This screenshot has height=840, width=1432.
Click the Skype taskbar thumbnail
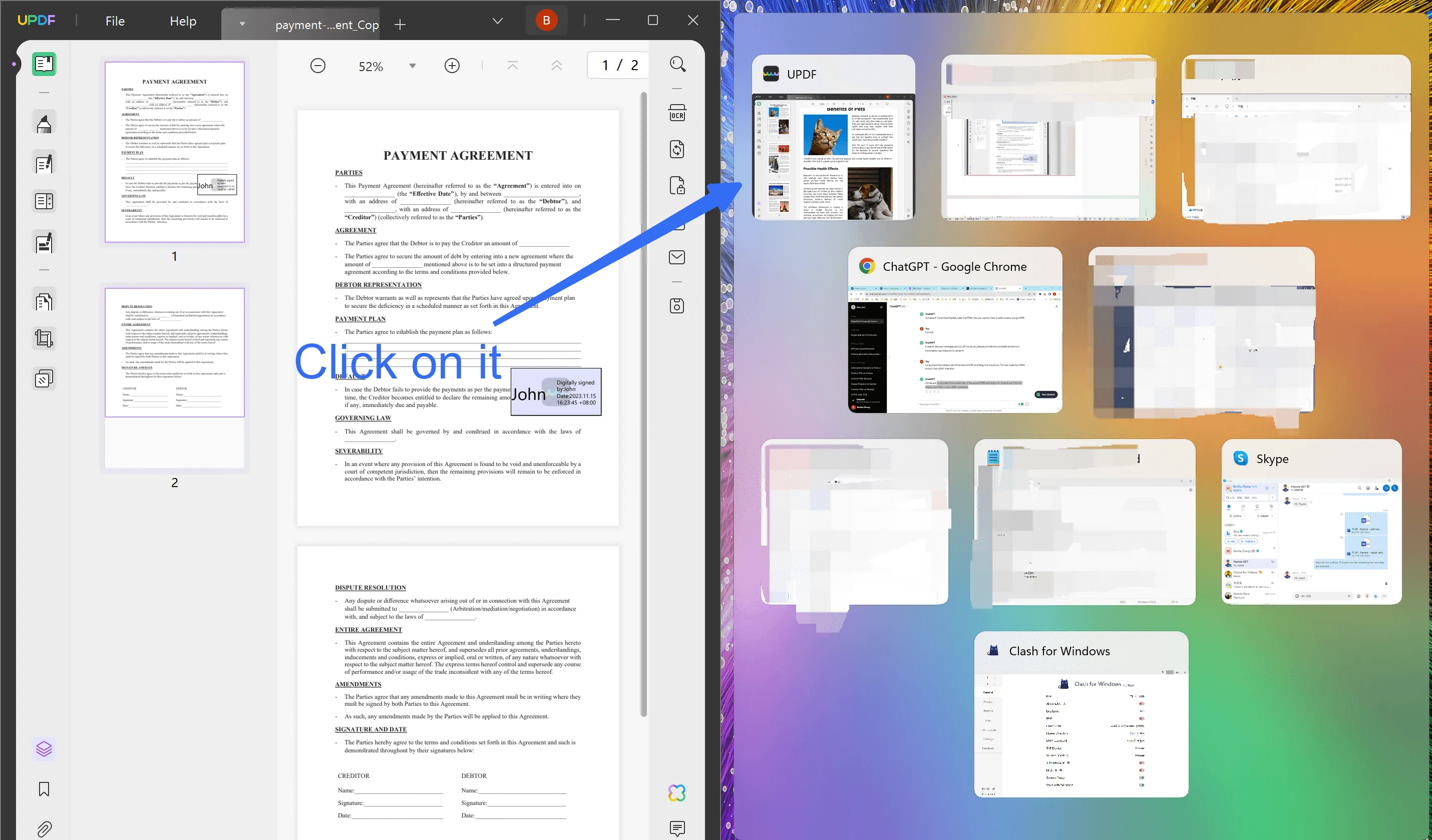point(1310,524)
